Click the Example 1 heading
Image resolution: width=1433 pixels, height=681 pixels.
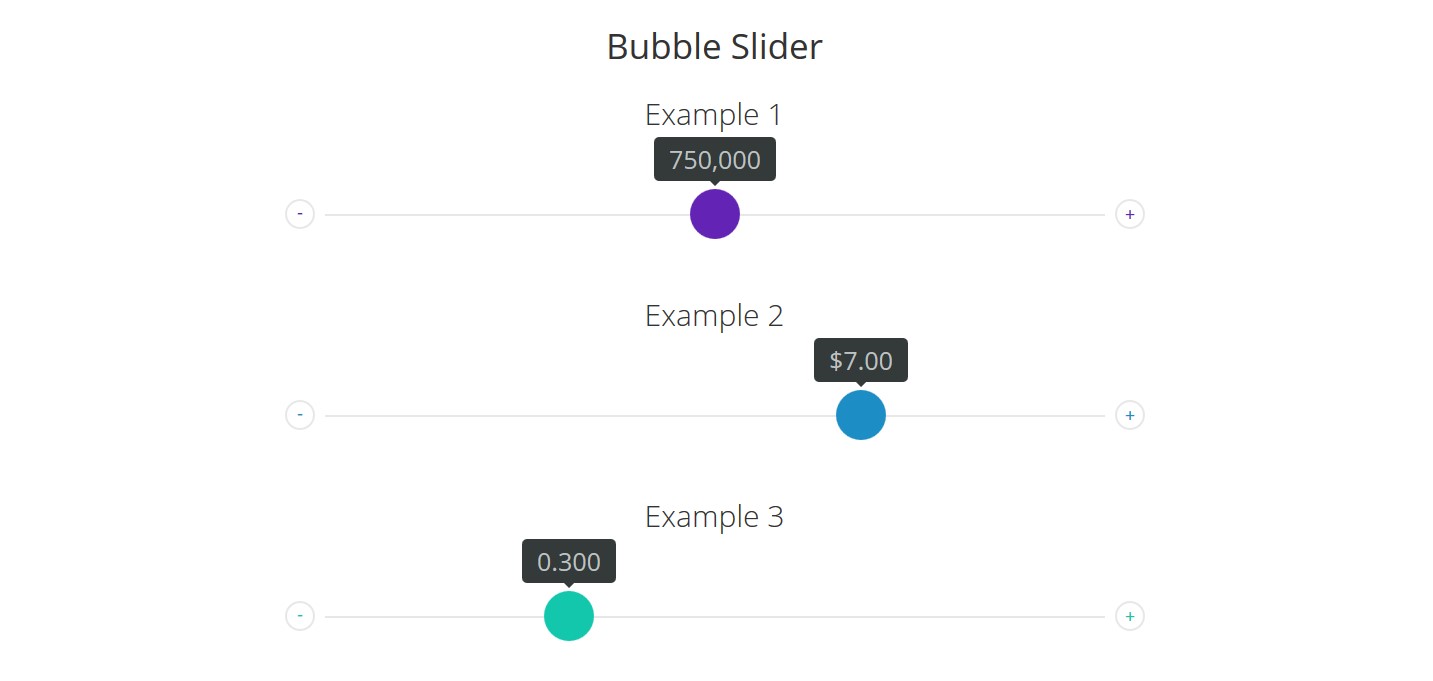[x=714, y=115]
